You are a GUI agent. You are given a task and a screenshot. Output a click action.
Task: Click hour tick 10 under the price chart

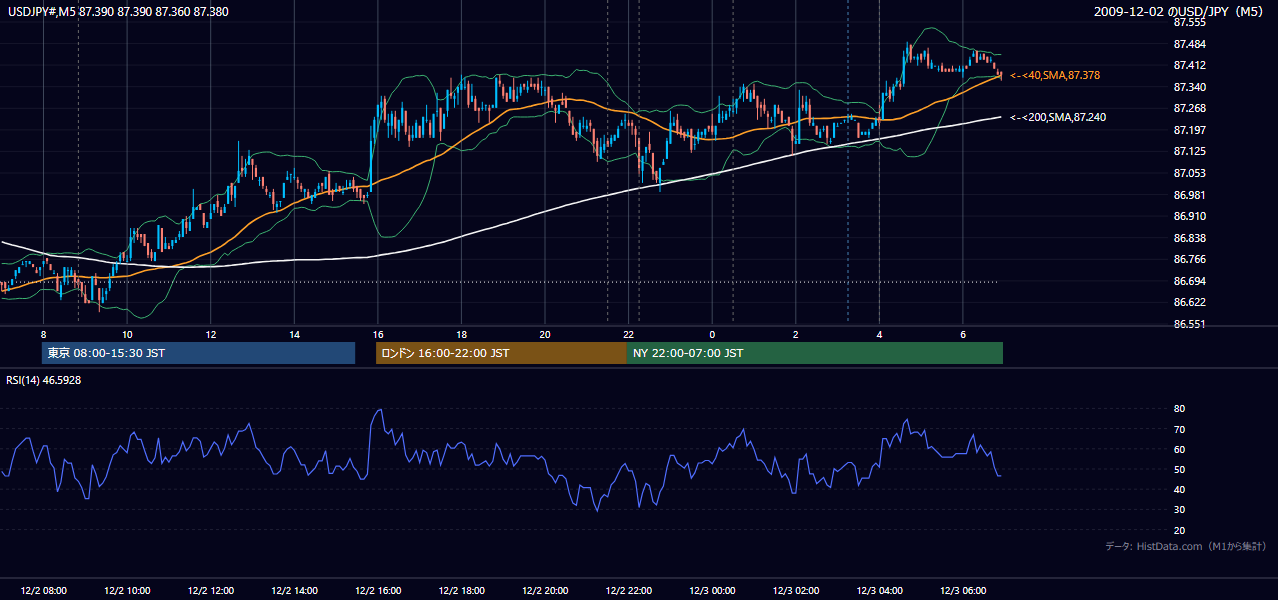[127, 334]
